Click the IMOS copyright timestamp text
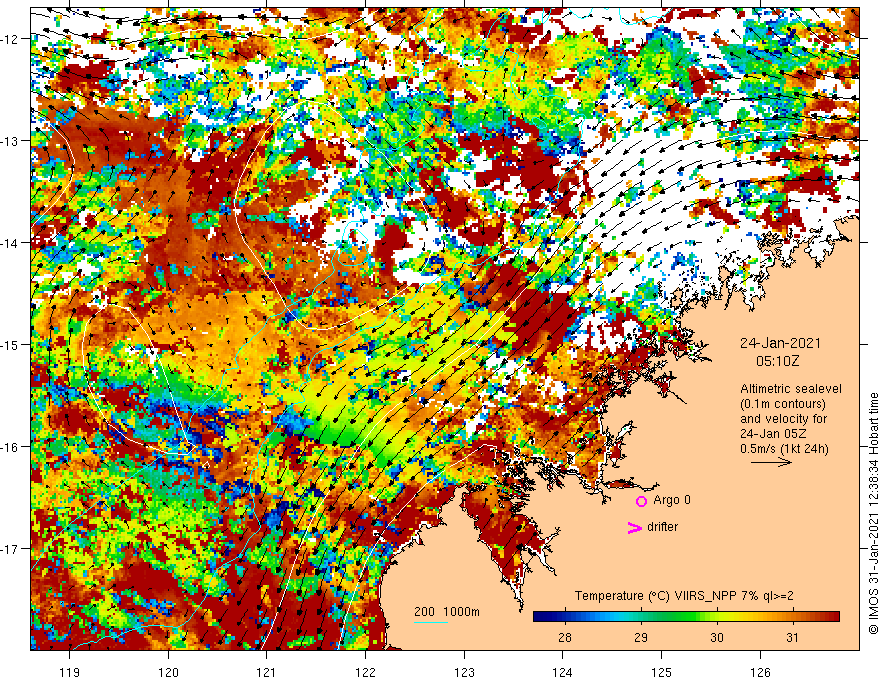The image size is (880, 680). (873, 513)
